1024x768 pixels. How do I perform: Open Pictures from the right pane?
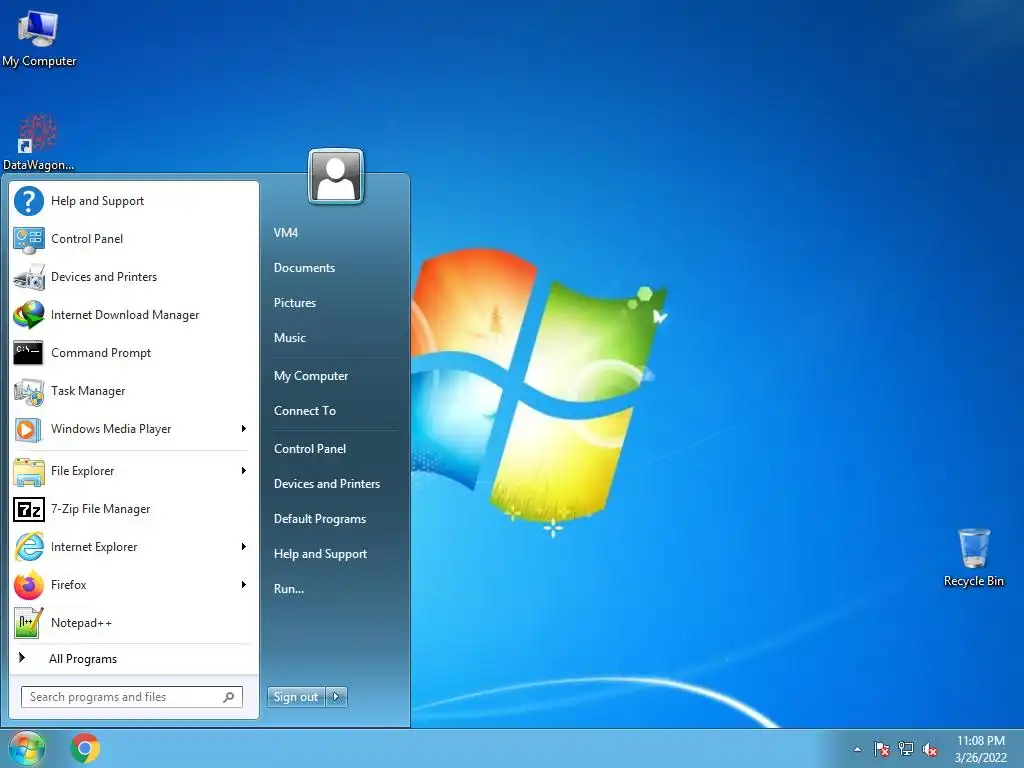pos(295,302)
